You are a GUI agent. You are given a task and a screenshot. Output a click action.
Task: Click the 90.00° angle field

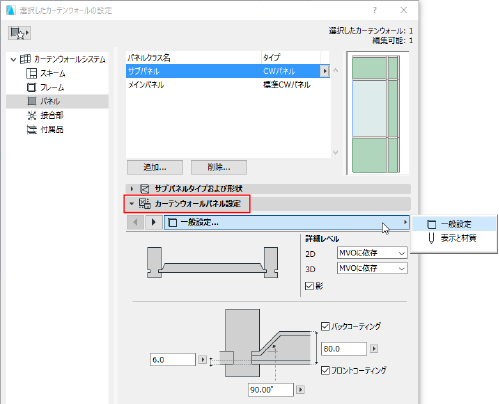(x=271, y=390)
